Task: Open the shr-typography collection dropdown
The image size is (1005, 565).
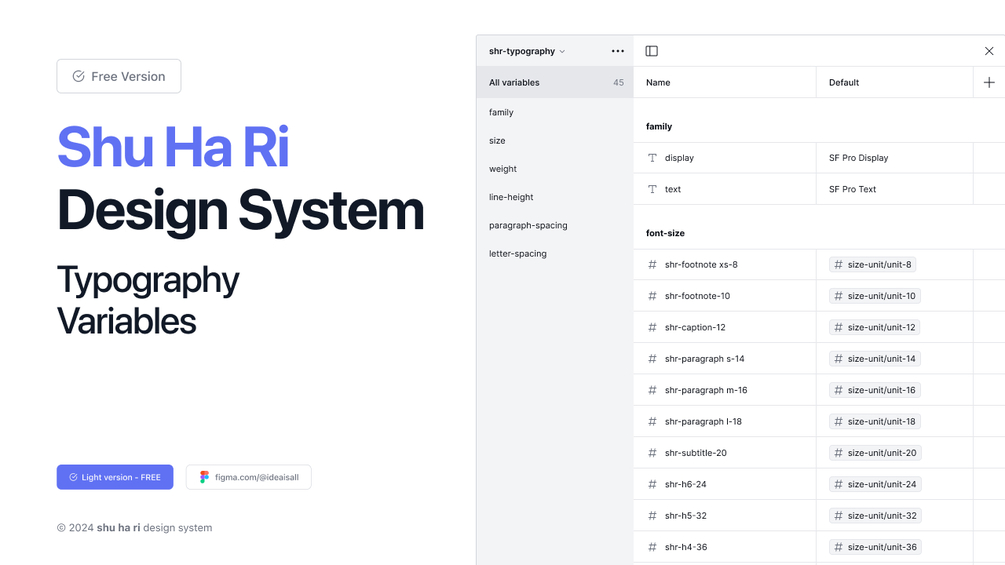Action: click(526, 51)
